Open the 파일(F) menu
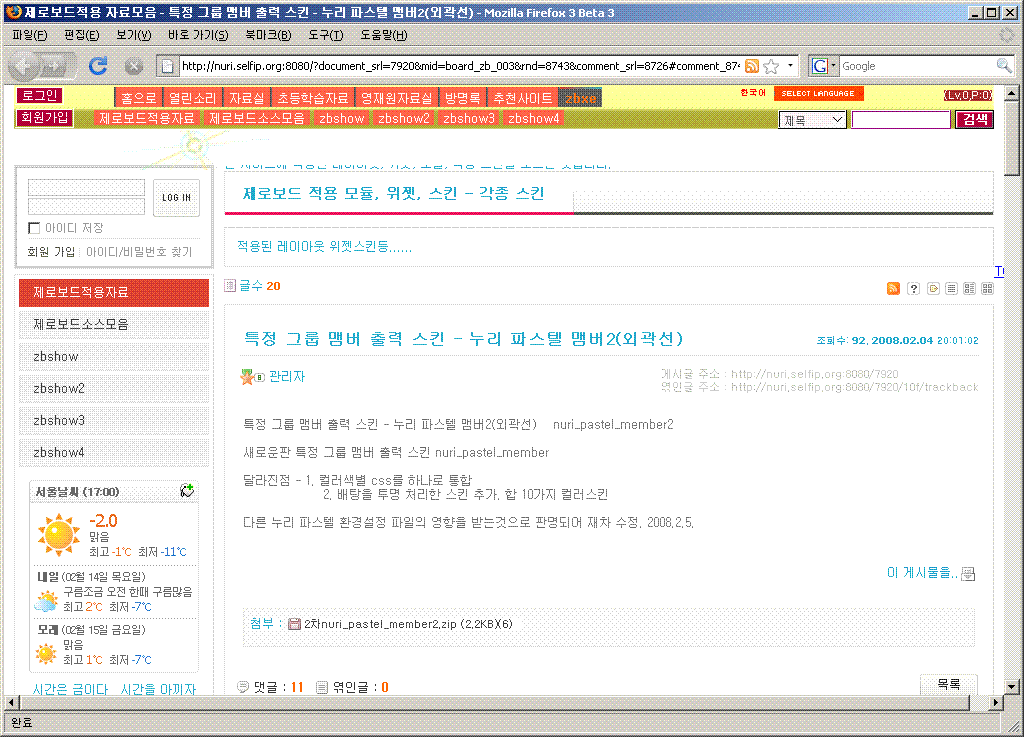The image size is (1024, 737). pyautogui.click(x=29, y=35)
